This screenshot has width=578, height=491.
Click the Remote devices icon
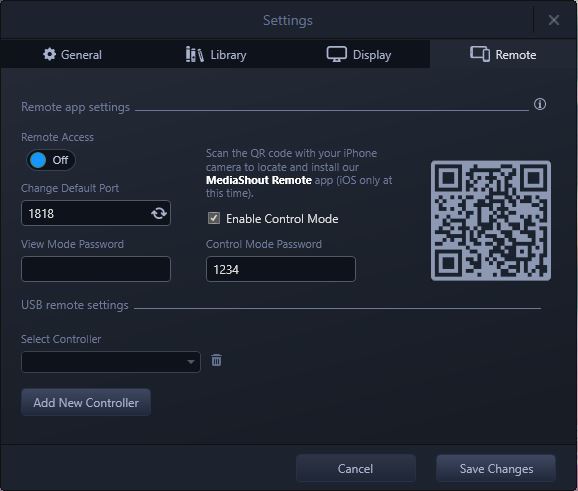[x=480, y=54]
